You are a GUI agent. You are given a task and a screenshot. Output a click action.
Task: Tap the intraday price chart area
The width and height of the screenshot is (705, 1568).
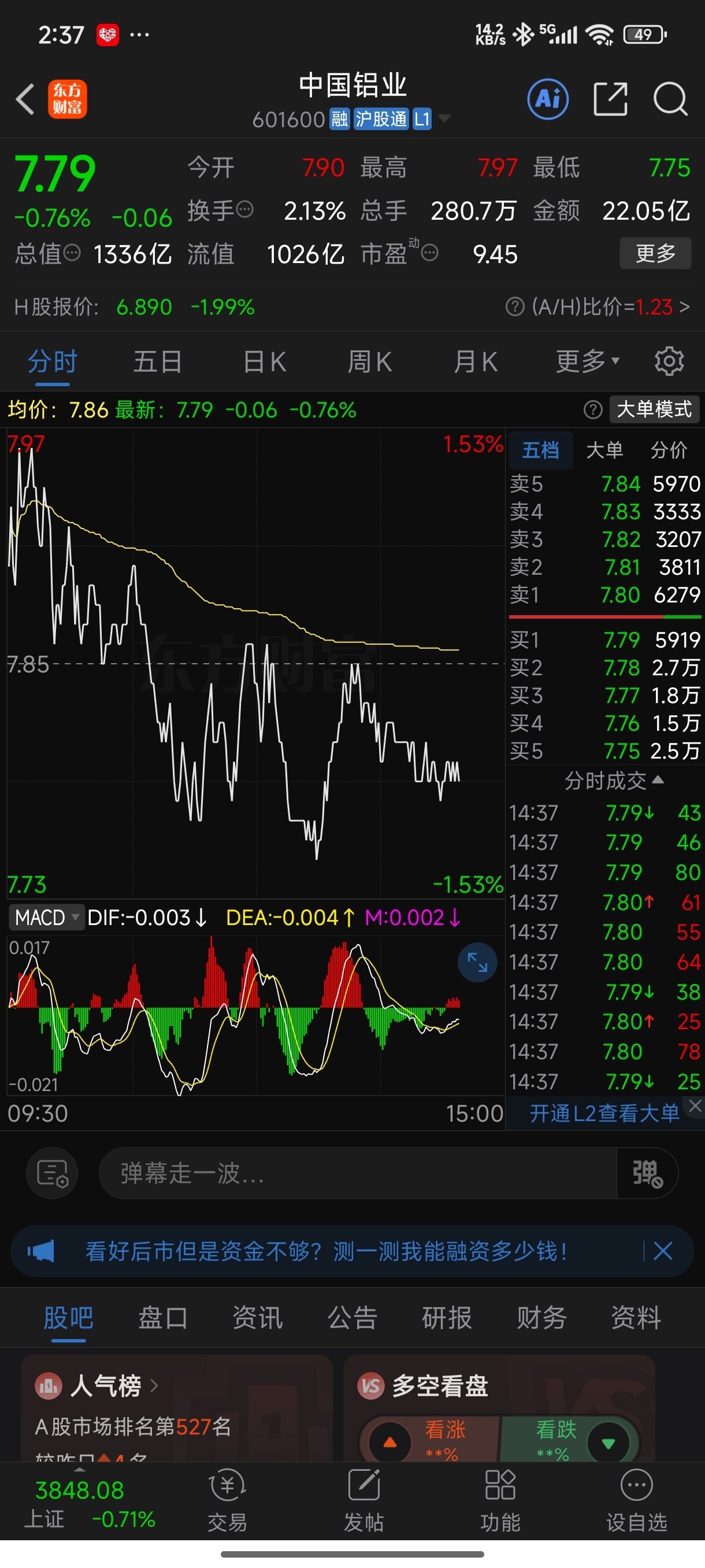[255, 664]
